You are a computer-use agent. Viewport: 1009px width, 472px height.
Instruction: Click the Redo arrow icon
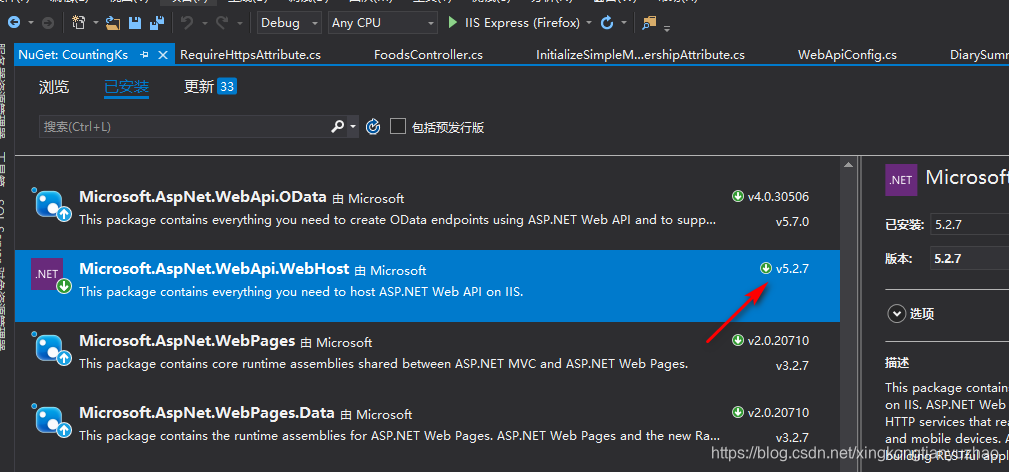click(x=222, y=23)
